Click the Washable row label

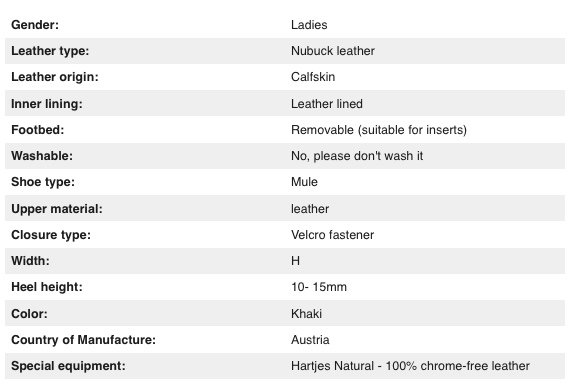[x=42, y=156]
